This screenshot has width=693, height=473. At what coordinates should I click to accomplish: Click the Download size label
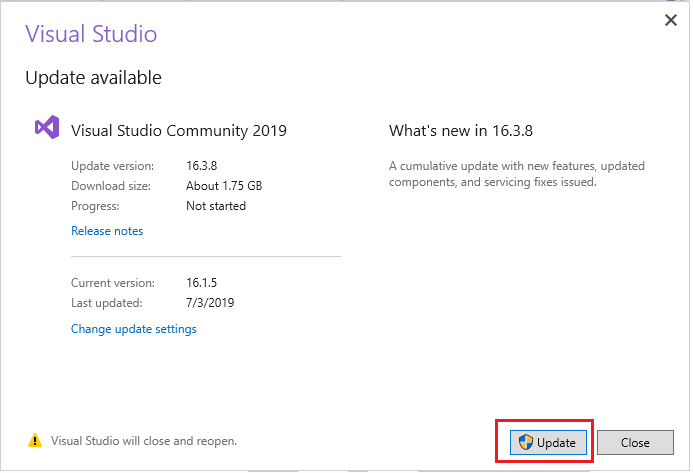tap(111, 186)
